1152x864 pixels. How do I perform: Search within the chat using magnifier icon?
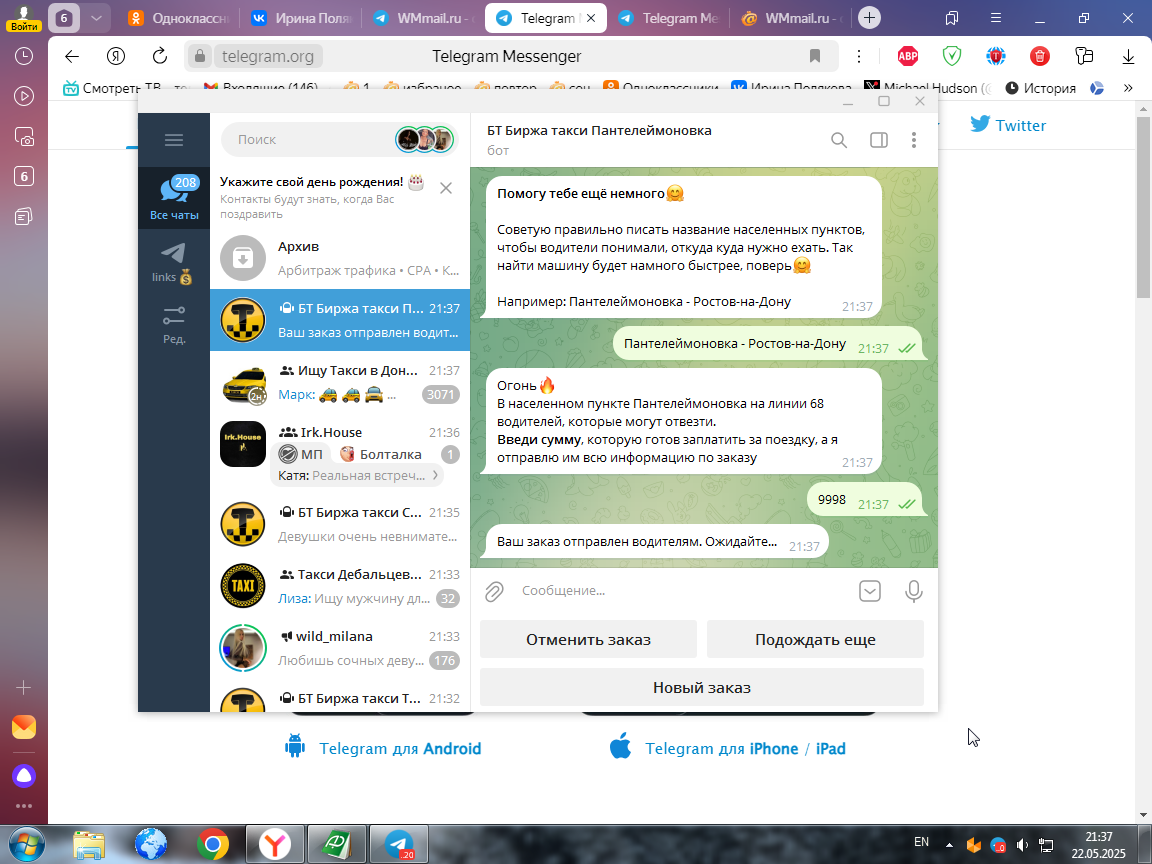pos(838,140)
